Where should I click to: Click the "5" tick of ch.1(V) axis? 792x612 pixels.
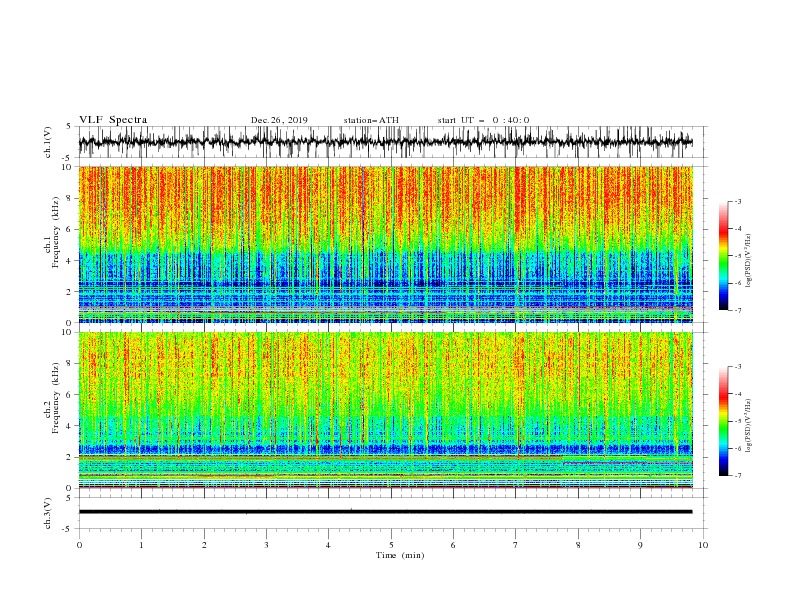click(70, 127)
